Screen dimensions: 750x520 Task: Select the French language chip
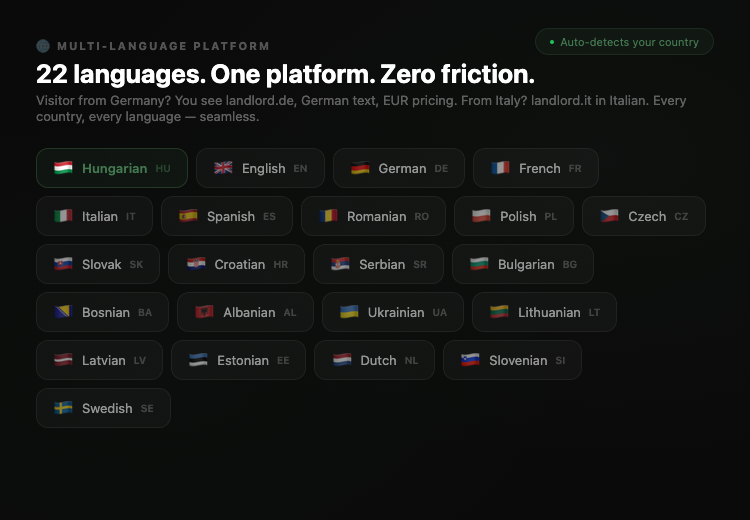(536, 168)
